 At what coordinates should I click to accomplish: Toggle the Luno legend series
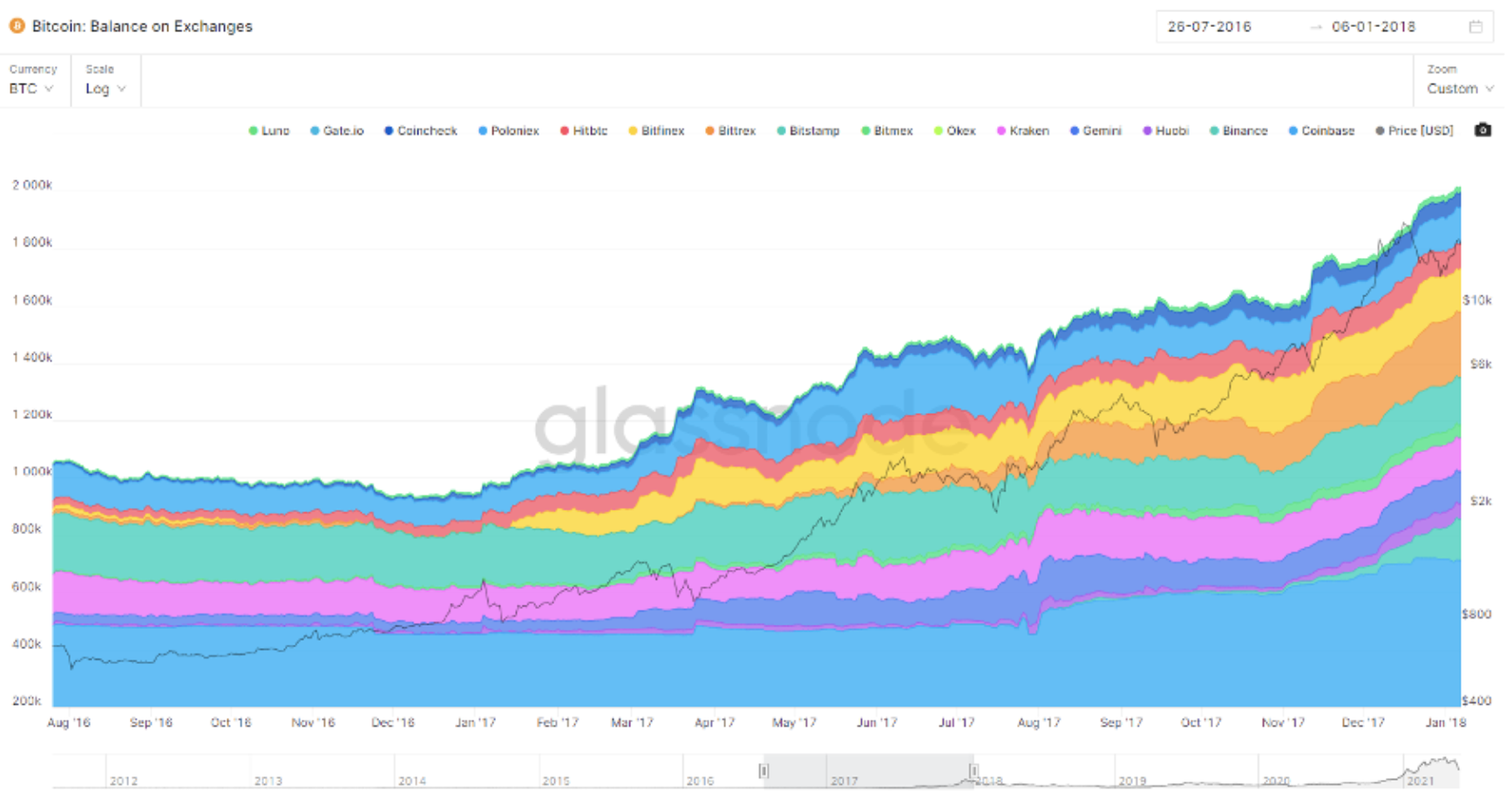tap(268, 131)
